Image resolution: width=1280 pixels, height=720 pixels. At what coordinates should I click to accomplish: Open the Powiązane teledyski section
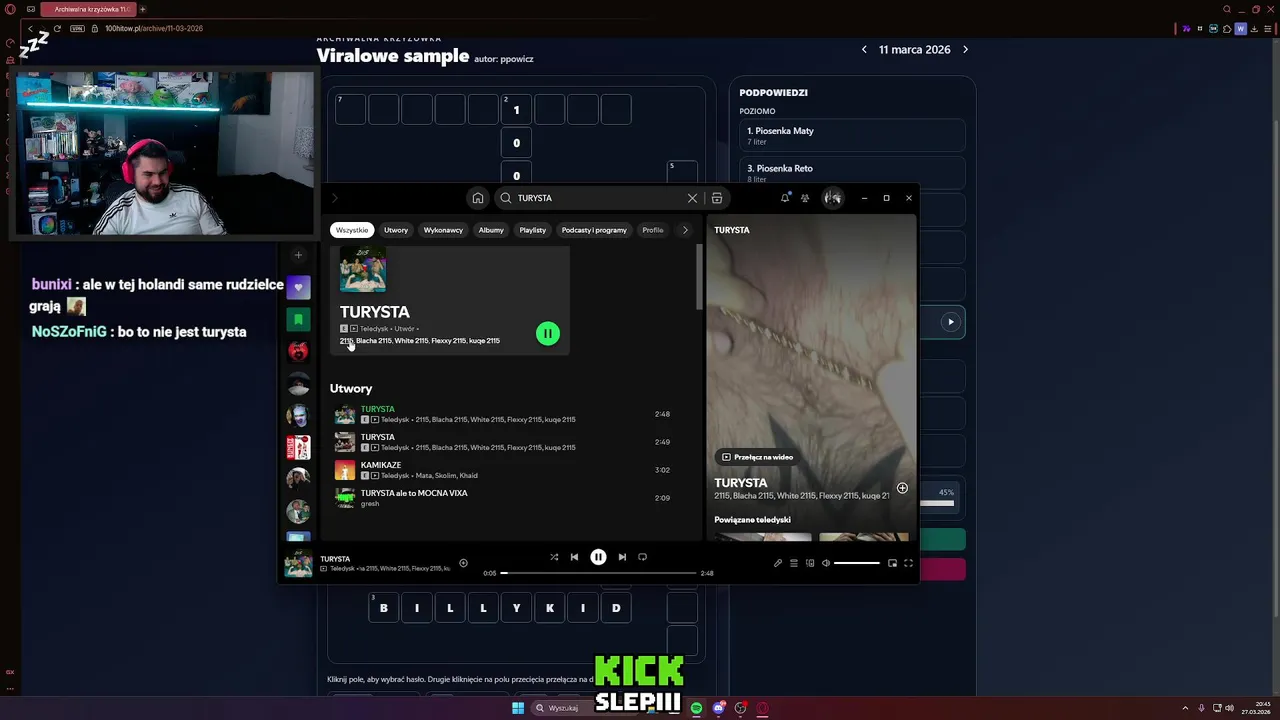(x=752, y=520)
